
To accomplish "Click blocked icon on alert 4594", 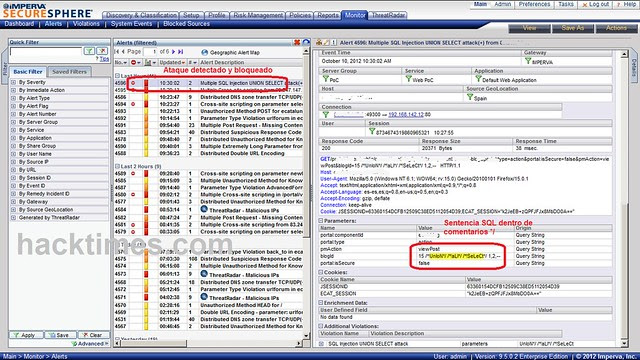I will pyautogui.click(x=133, y=104).
